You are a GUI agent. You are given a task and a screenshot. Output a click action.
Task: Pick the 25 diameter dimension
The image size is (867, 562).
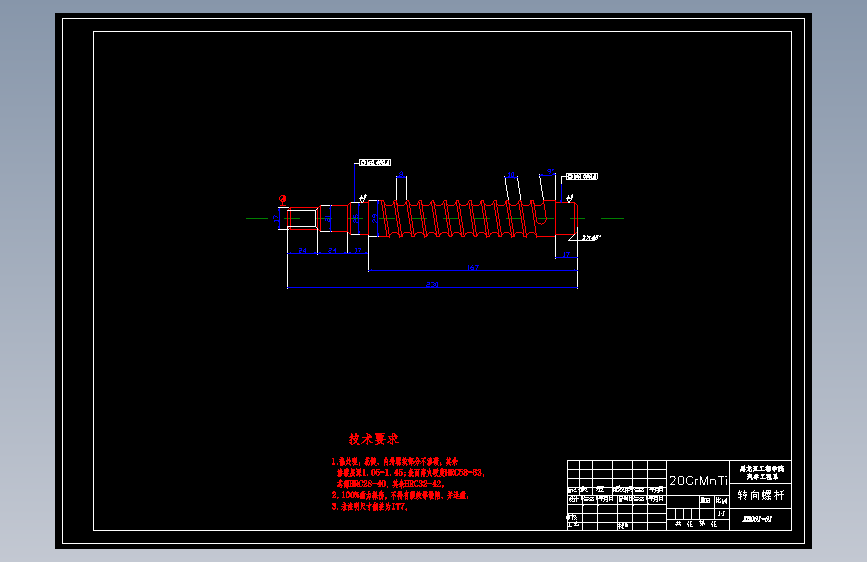pyautogui.click(x=355, y=218)
